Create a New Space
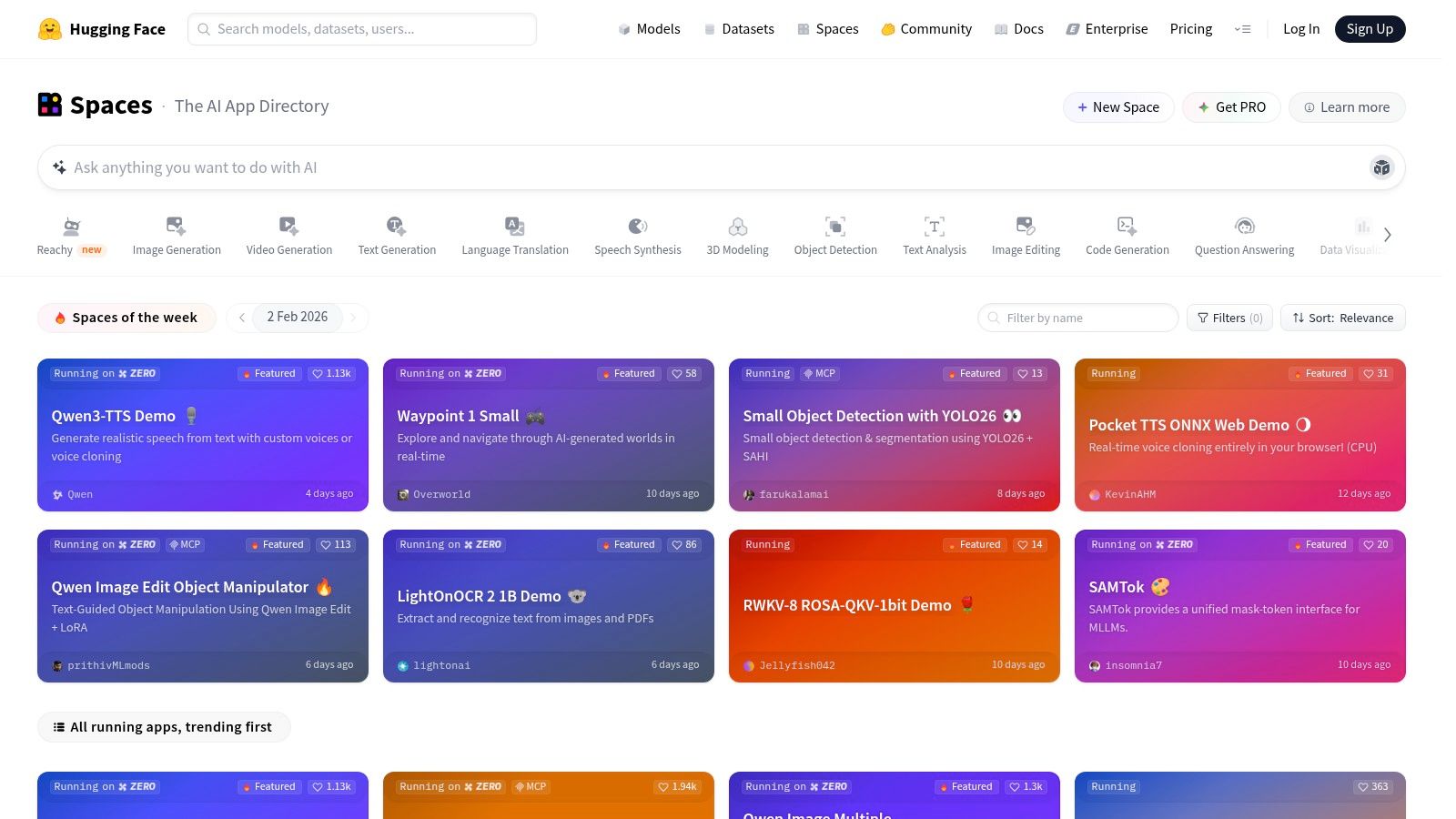Screen dimensions: 1456x819 coord(1118,107)
